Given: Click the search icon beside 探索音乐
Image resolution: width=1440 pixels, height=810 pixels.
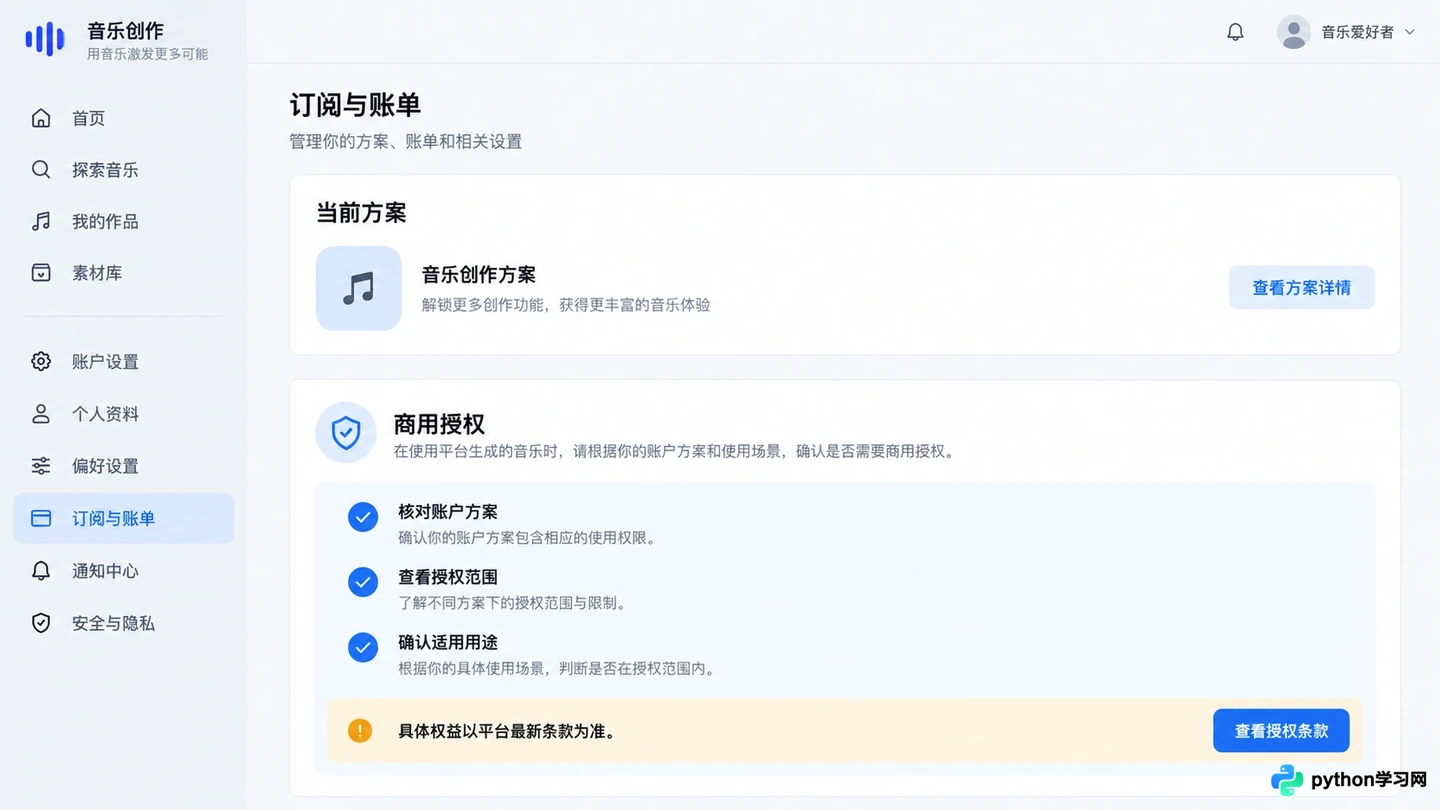Looking at the screenshot, I should (41, 170).
